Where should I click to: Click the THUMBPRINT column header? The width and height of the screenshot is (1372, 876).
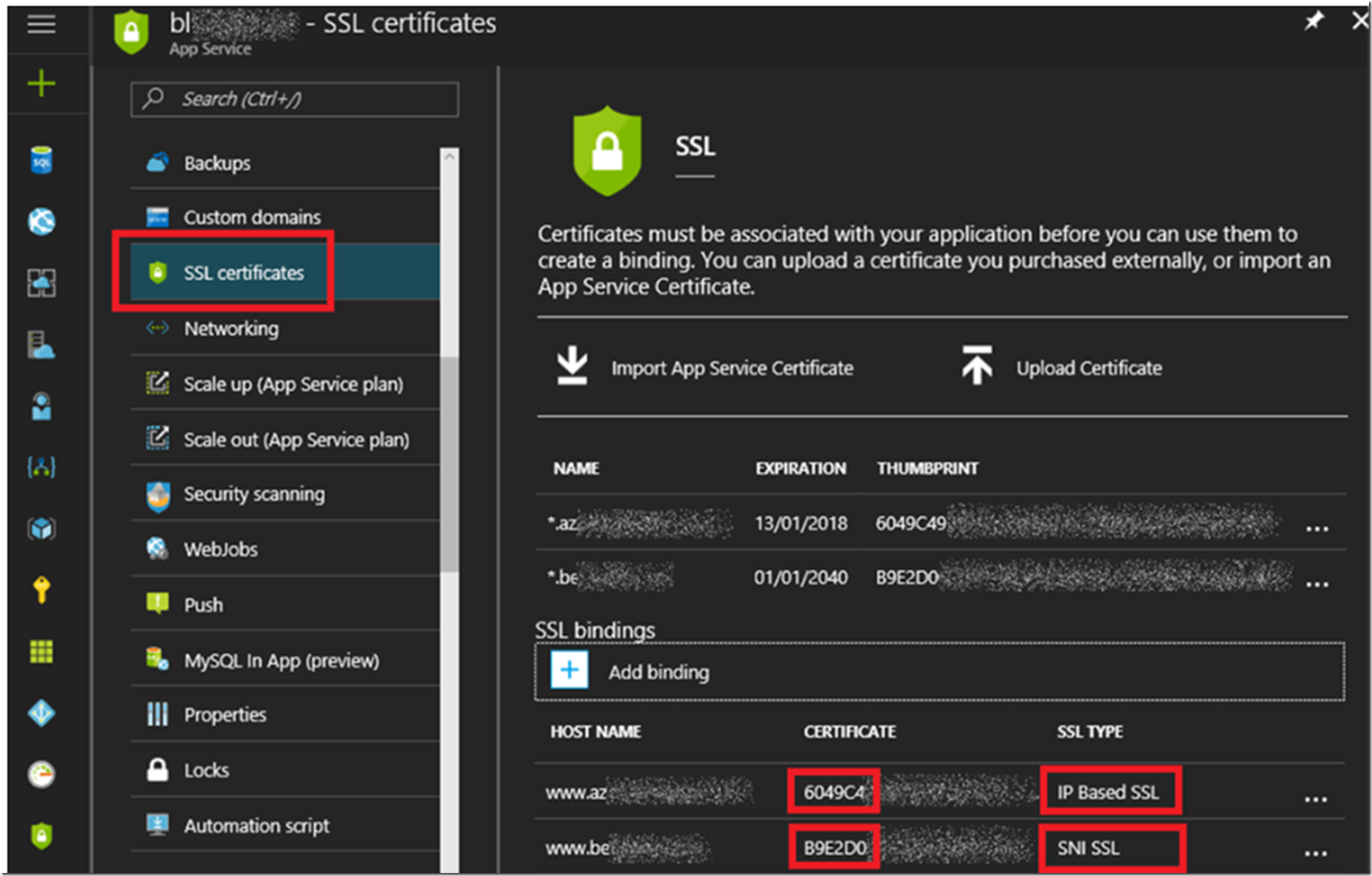(x=927, y=468)
